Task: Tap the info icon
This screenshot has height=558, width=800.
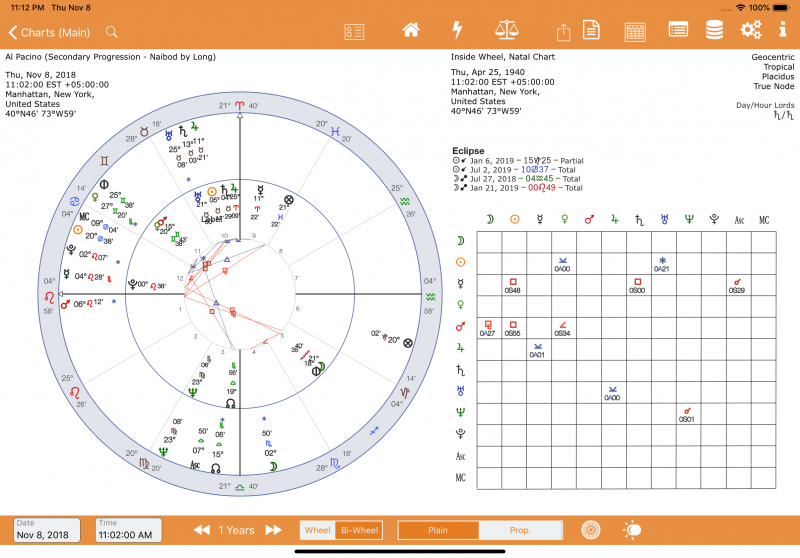Action: (x=783, y=30)
